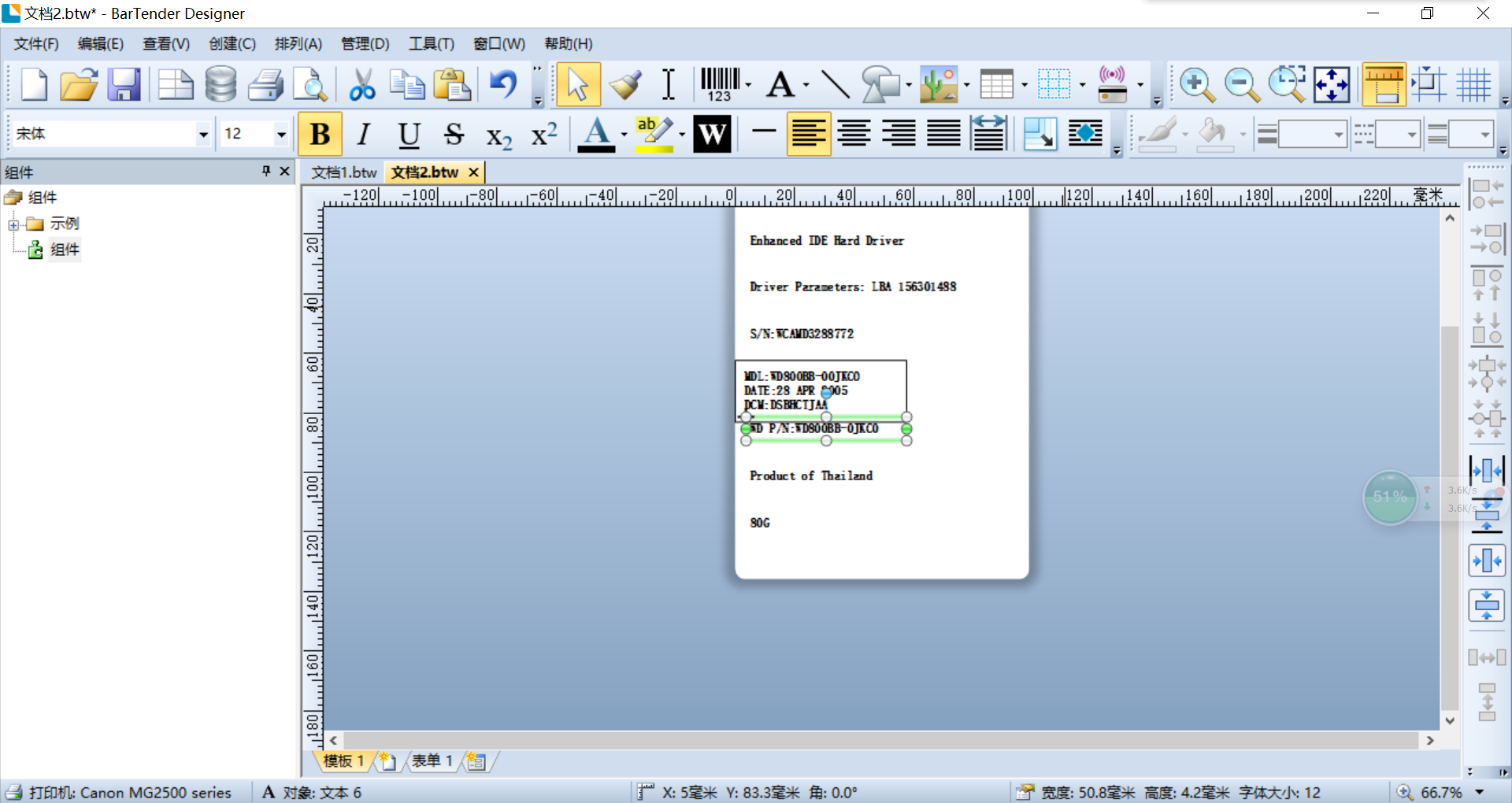This screenshot has height=803, width=1512.
Task: Open Print Preview magnifier icon
Action: pos(310,85)
